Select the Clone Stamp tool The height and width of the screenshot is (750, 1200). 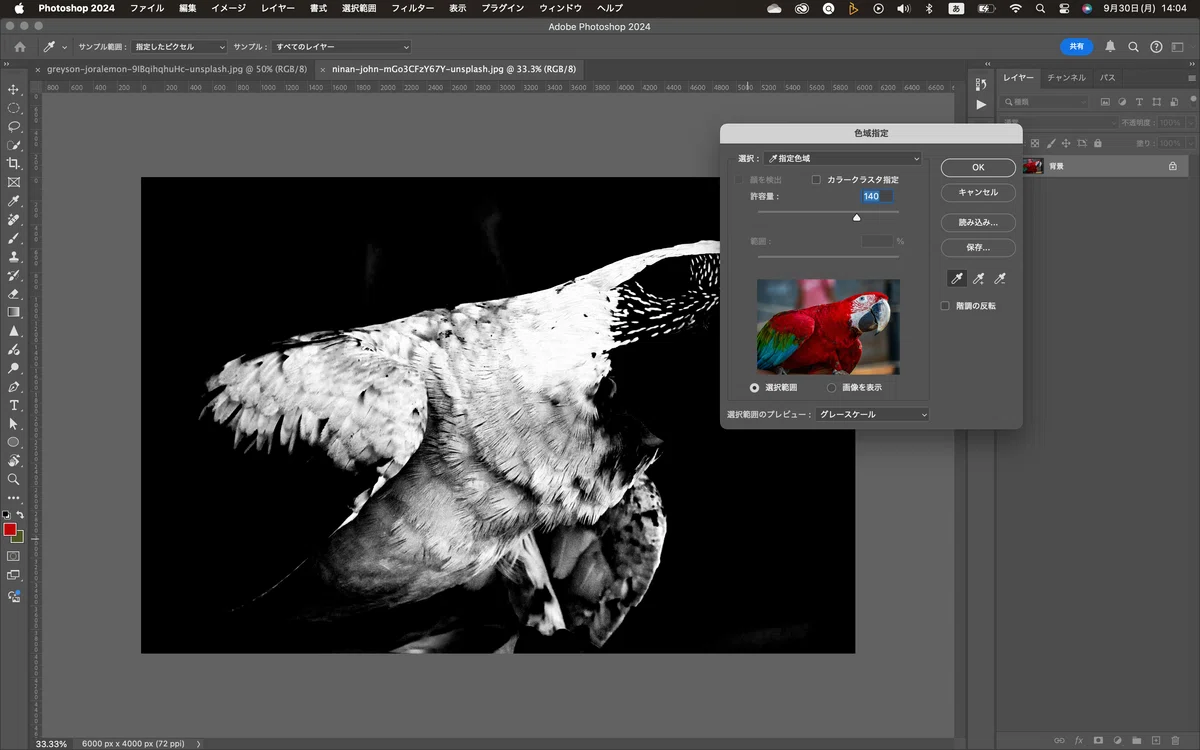point(14,257)
